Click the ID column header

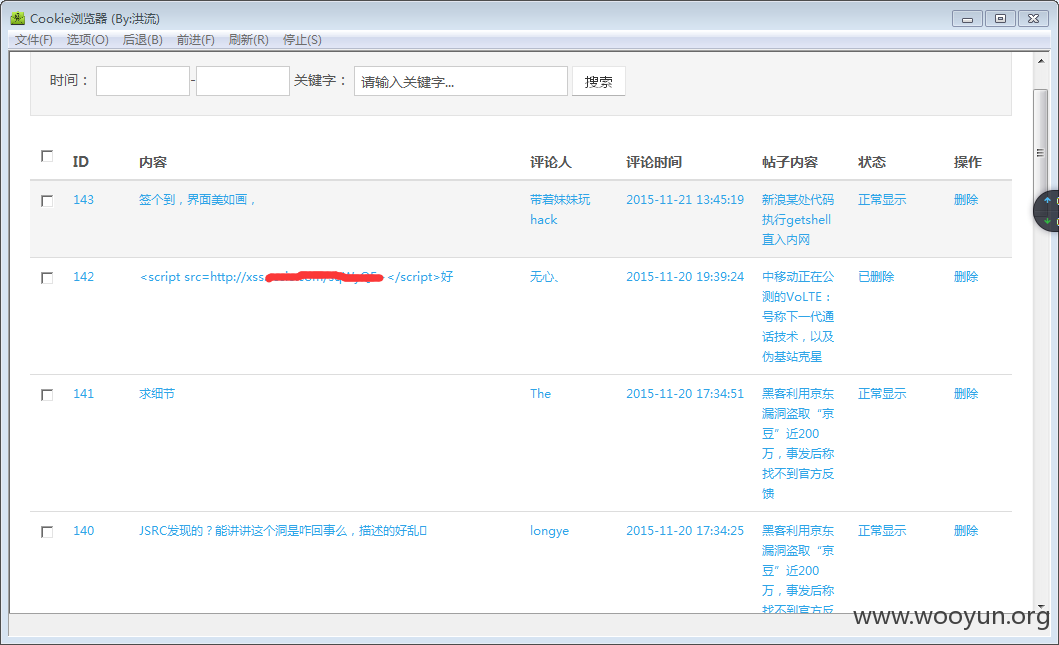[x=80, y=162]
